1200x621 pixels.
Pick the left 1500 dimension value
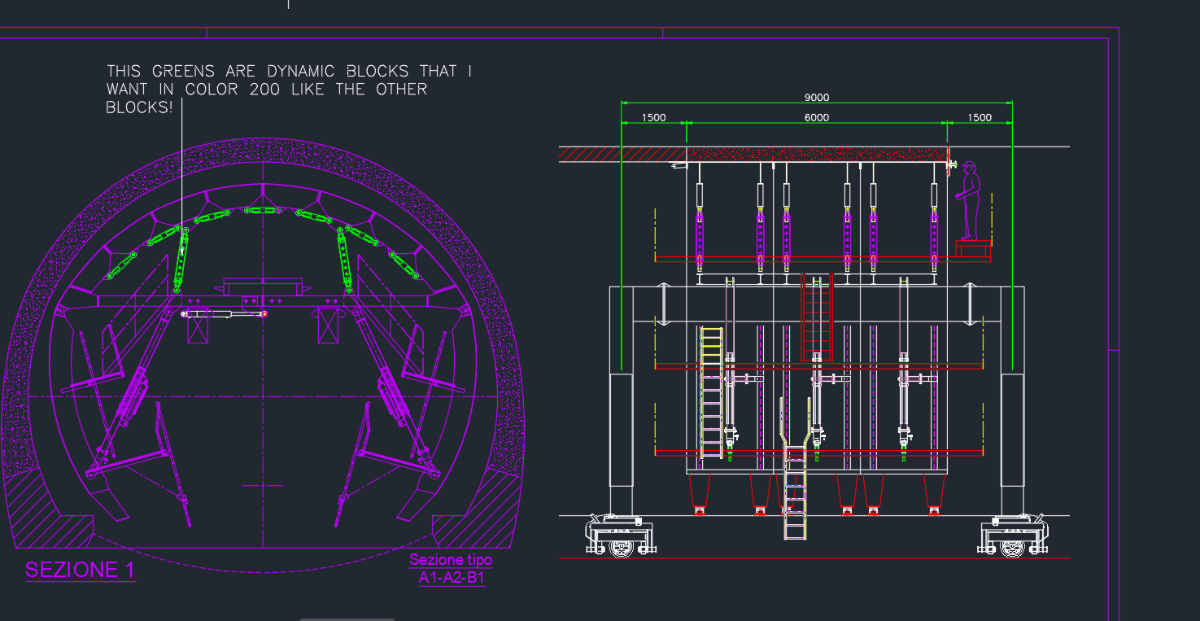(653, 118)
